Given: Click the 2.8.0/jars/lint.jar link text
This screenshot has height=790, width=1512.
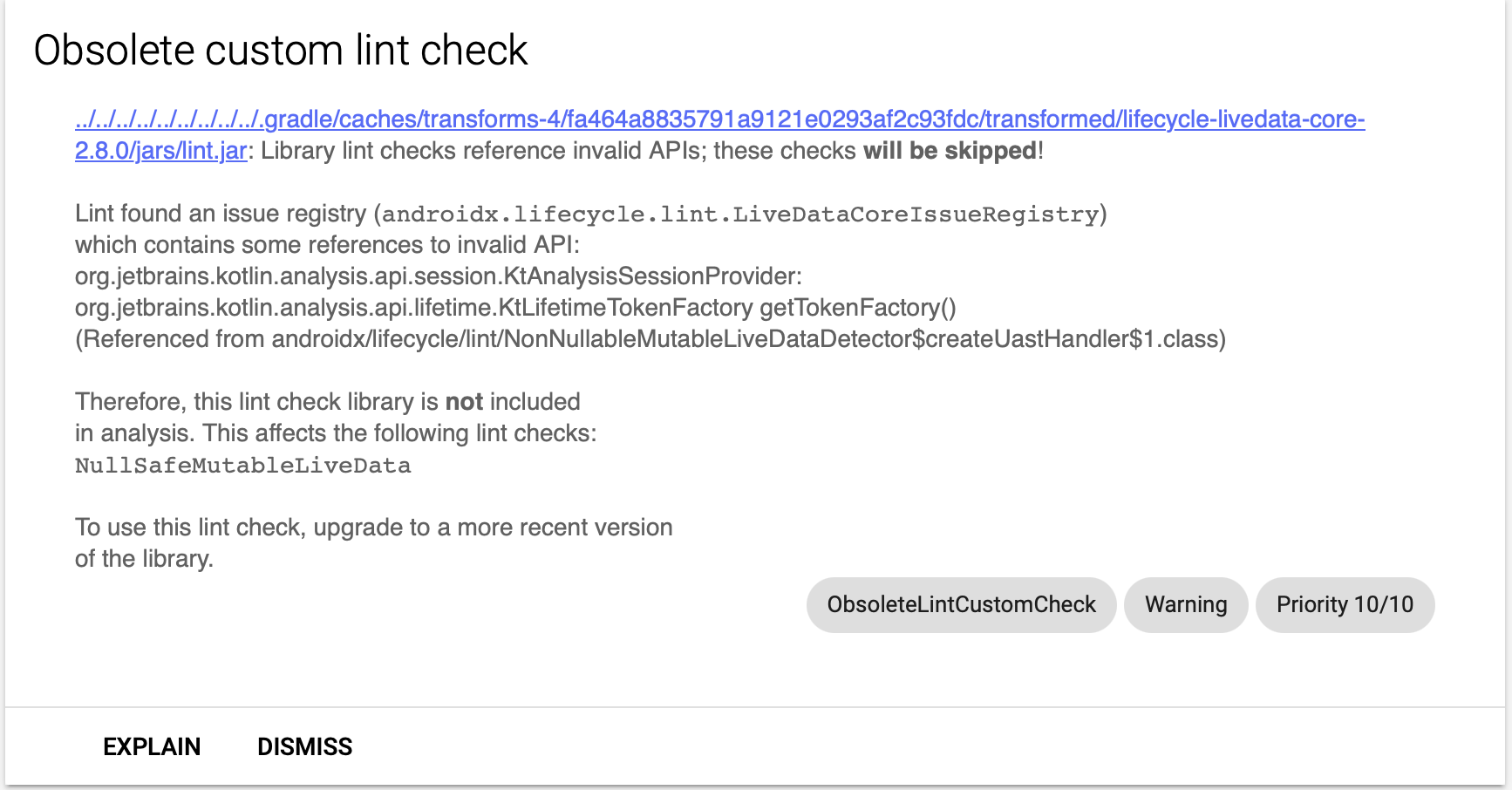Looking at the screenshot, I should tap(160, 151).
